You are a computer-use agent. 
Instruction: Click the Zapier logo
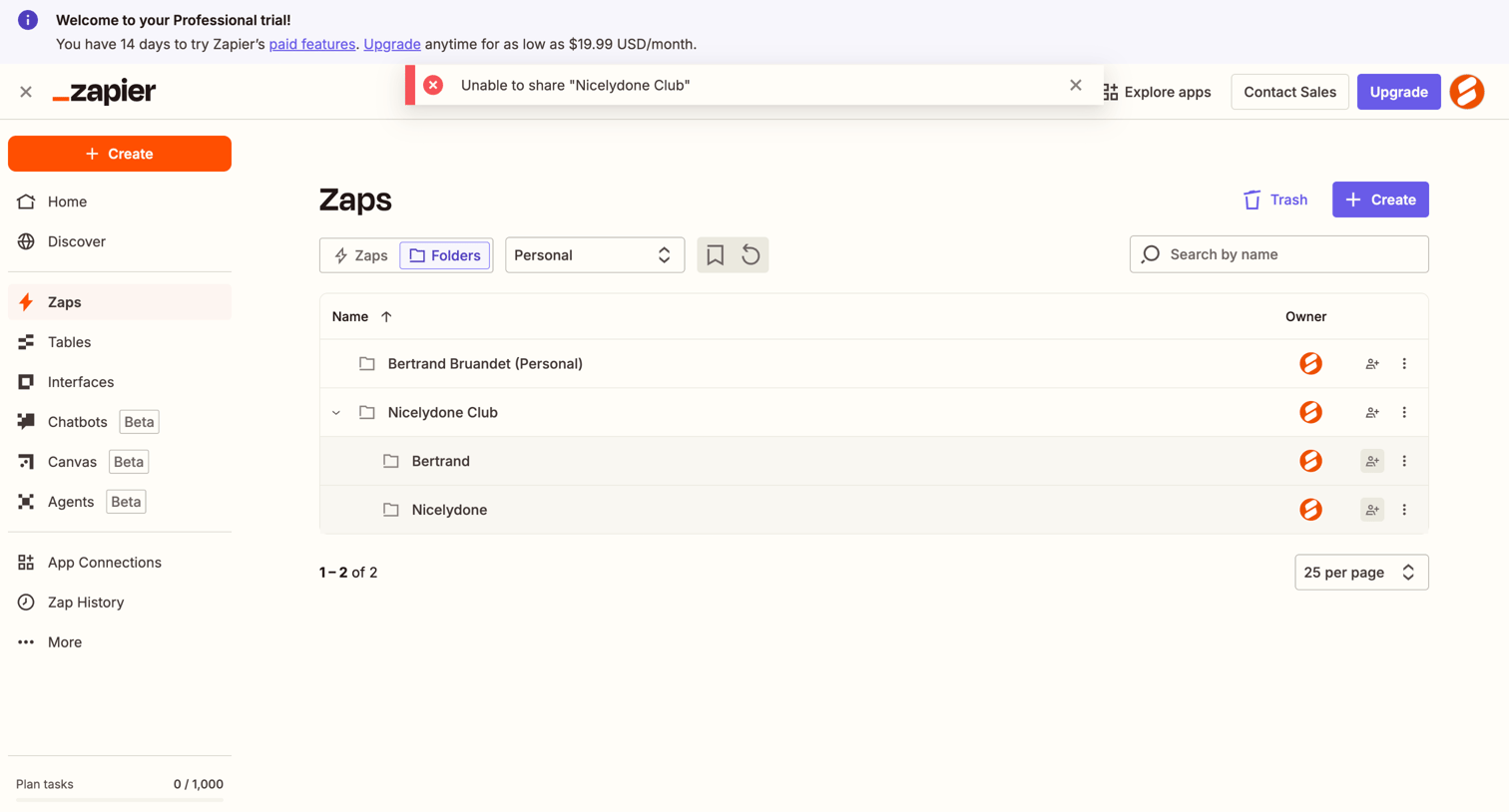[104, 92]
